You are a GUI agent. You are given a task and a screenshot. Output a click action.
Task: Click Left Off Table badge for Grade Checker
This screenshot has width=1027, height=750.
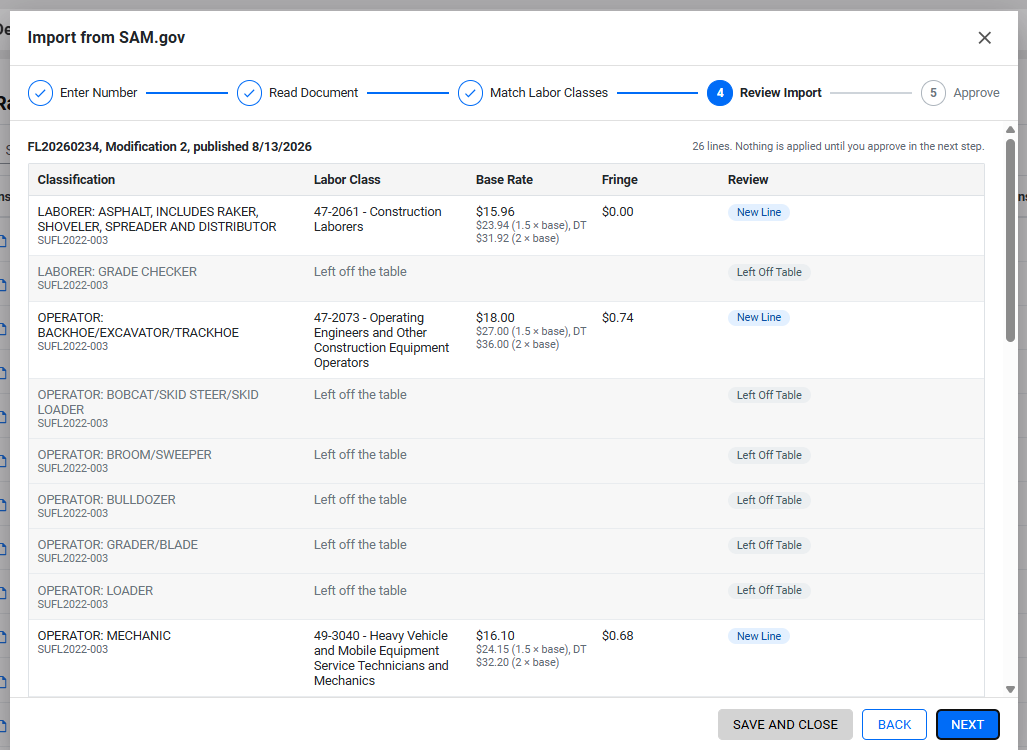(x=769, y=272)
